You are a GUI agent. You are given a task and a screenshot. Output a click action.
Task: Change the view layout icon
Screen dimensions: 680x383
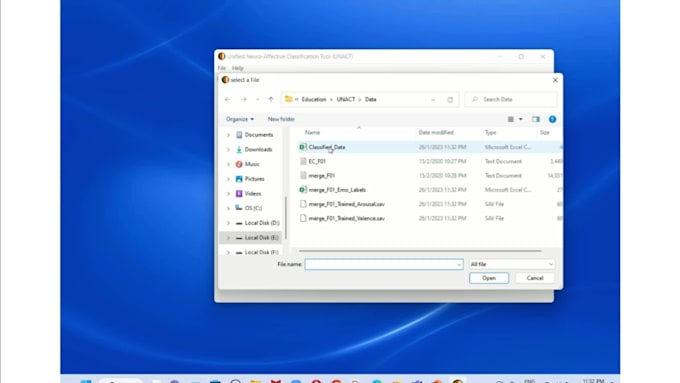tap(511, 119)
